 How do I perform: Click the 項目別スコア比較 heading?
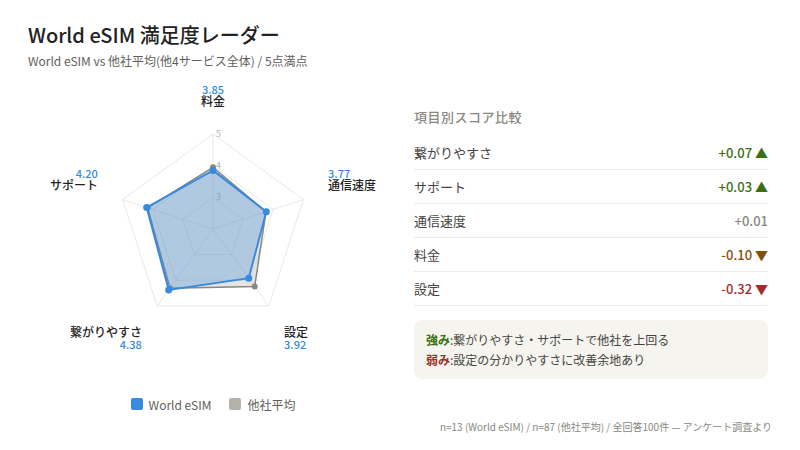coord(468,118)
